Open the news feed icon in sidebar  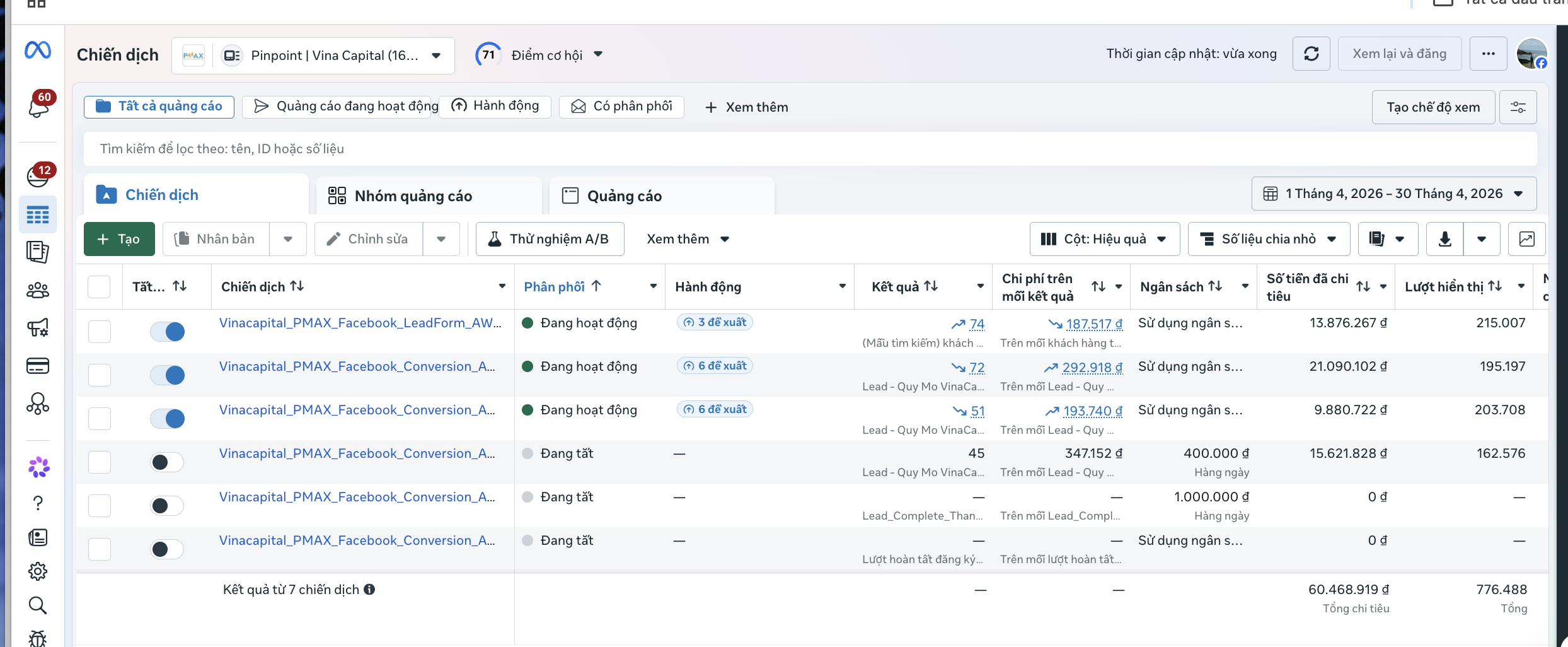pyautogui.click(x=38, y=537)
